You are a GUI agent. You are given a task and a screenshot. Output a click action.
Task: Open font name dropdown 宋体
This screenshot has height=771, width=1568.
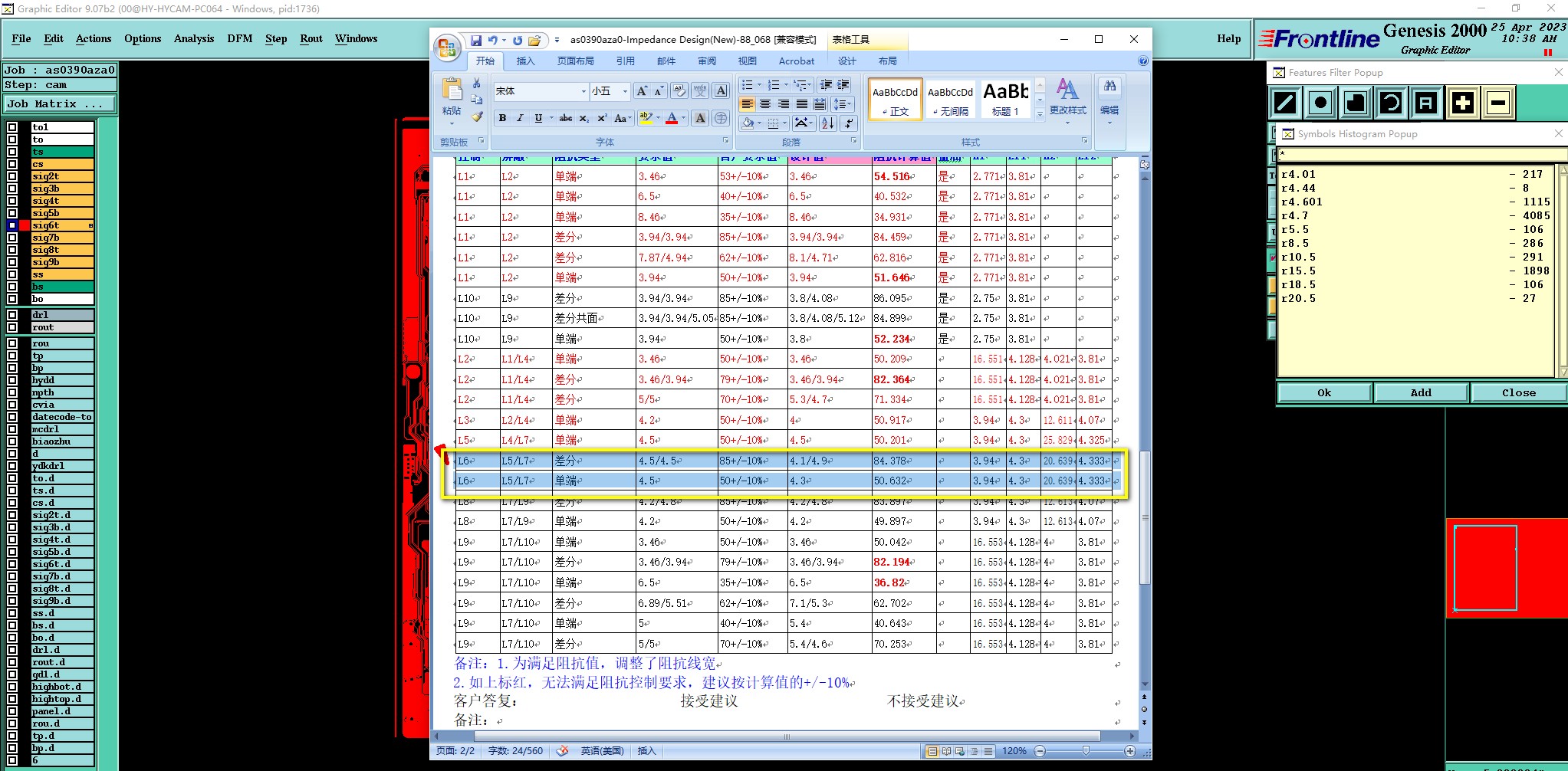[x=583, y=91]
